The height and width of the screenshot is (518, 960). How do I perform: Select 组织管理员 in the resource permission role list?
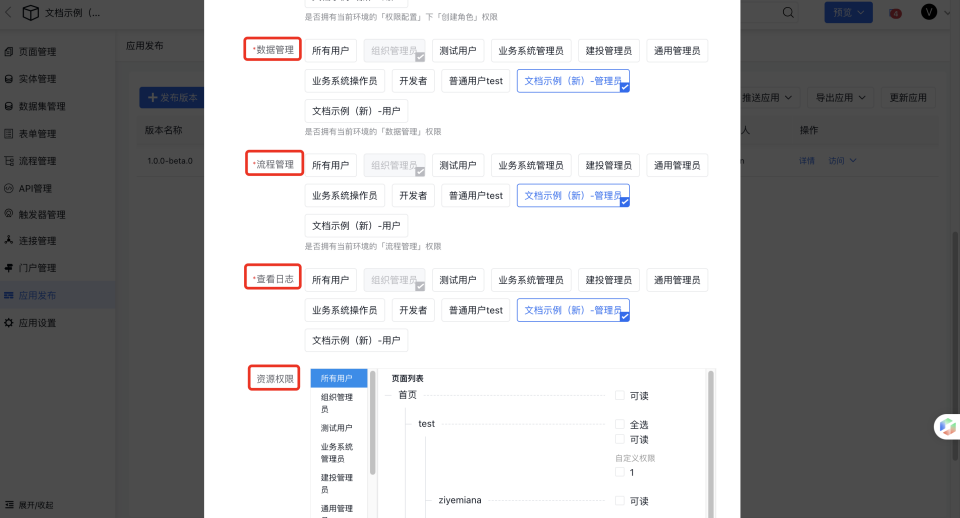click(337, 403)
